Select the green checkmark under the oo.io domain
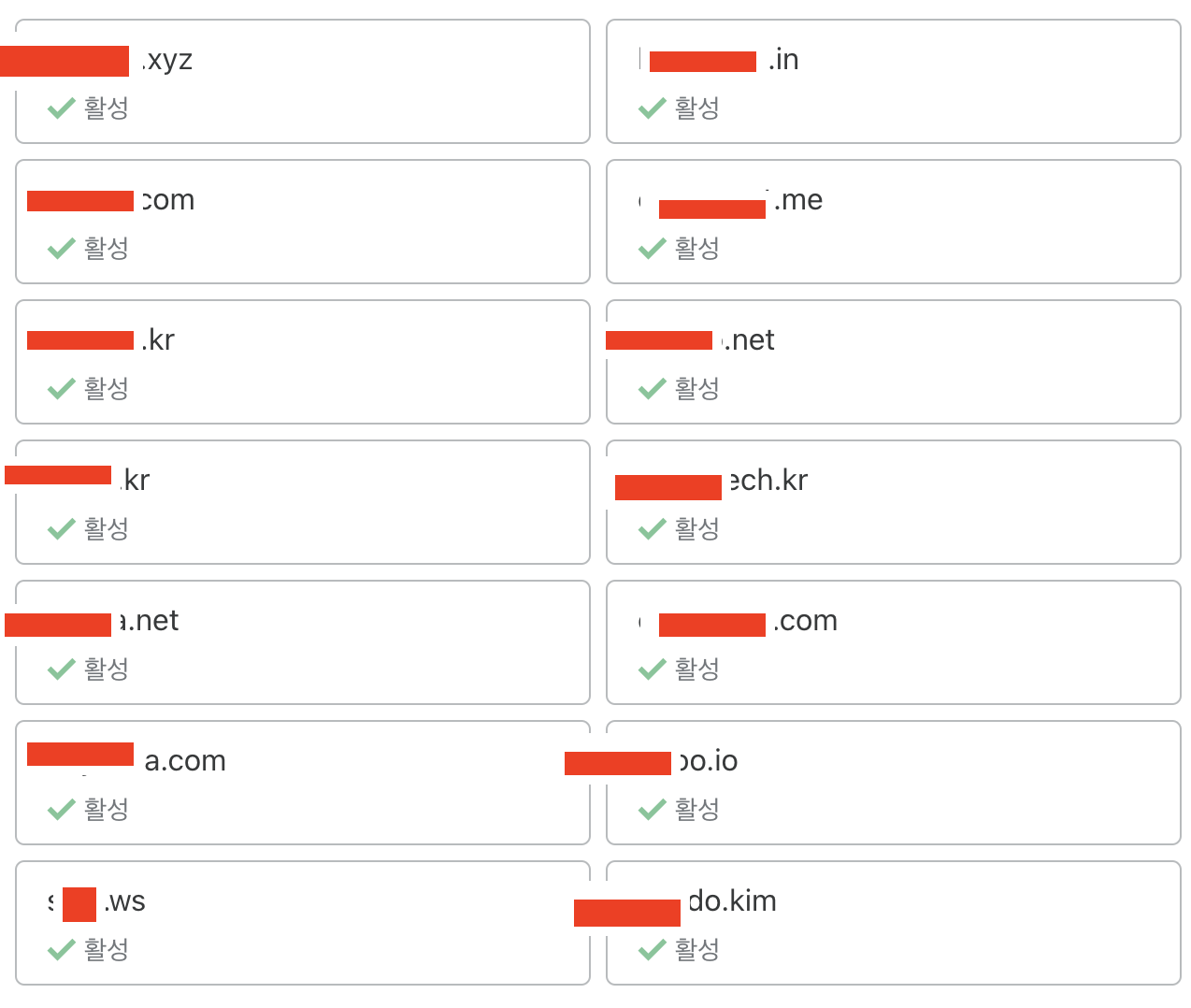1191x1008 pixels. coord(652,810)
